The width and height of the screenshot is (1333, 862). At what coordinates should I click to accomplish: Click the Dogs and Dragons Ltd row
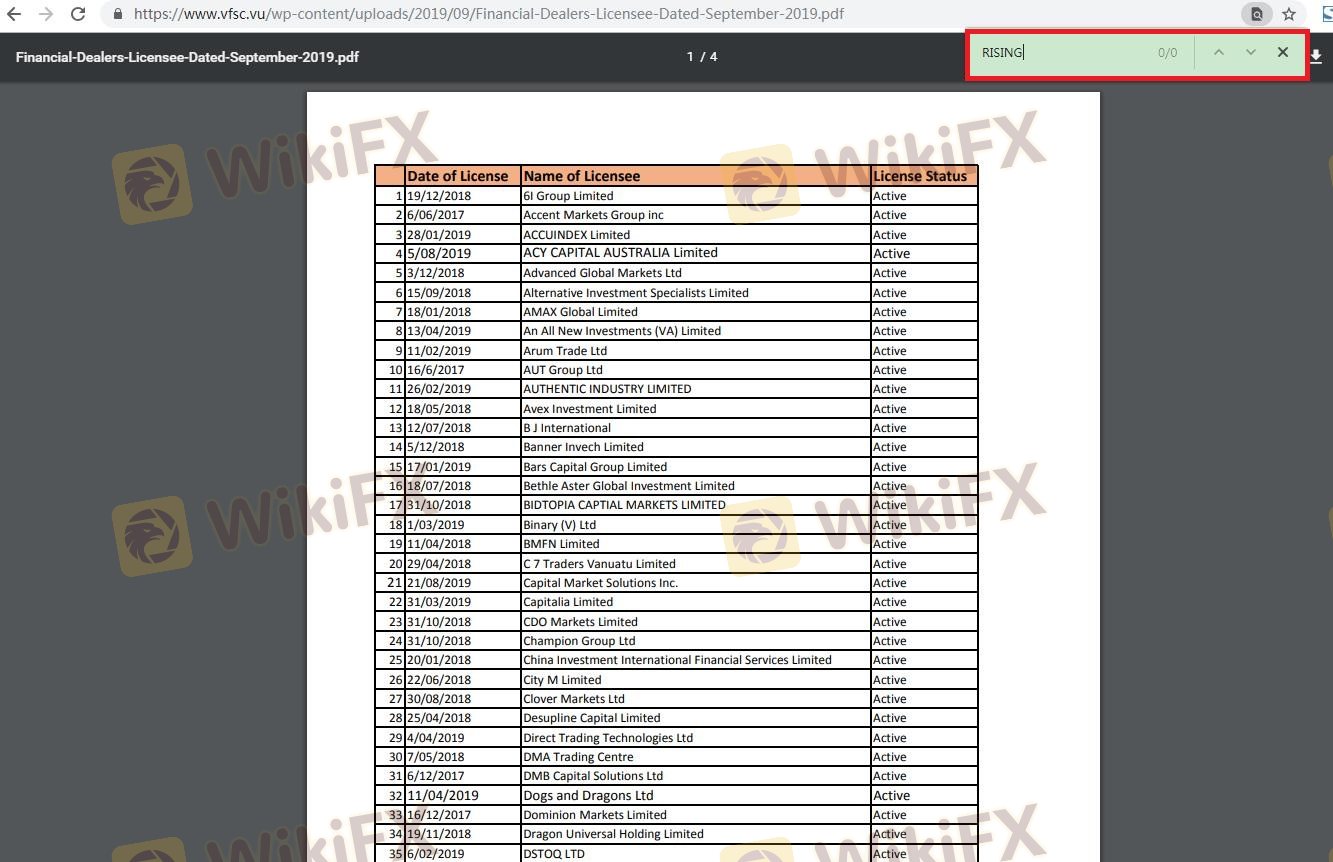click(x=588, y=796)
